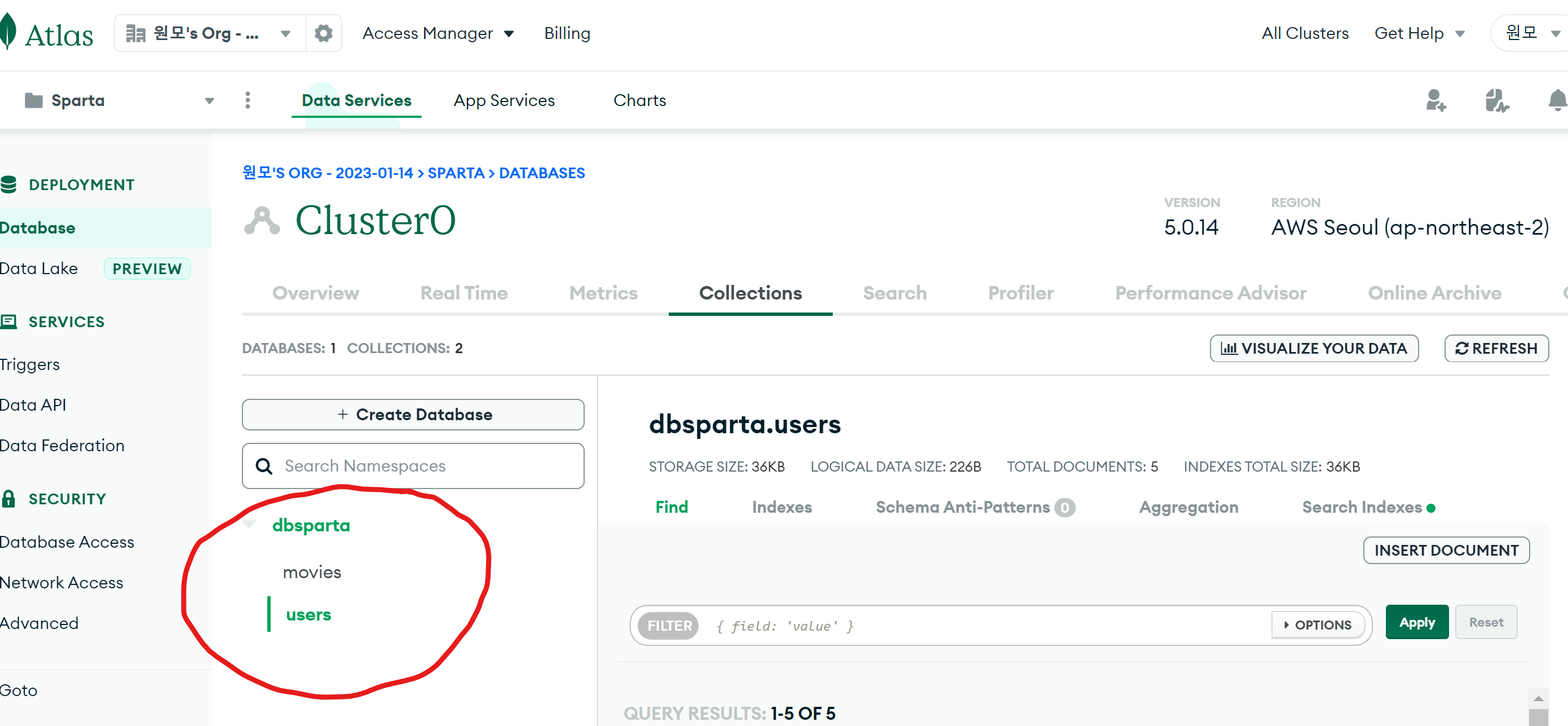
Task: Open the users collection
Action: coord(308,614)
